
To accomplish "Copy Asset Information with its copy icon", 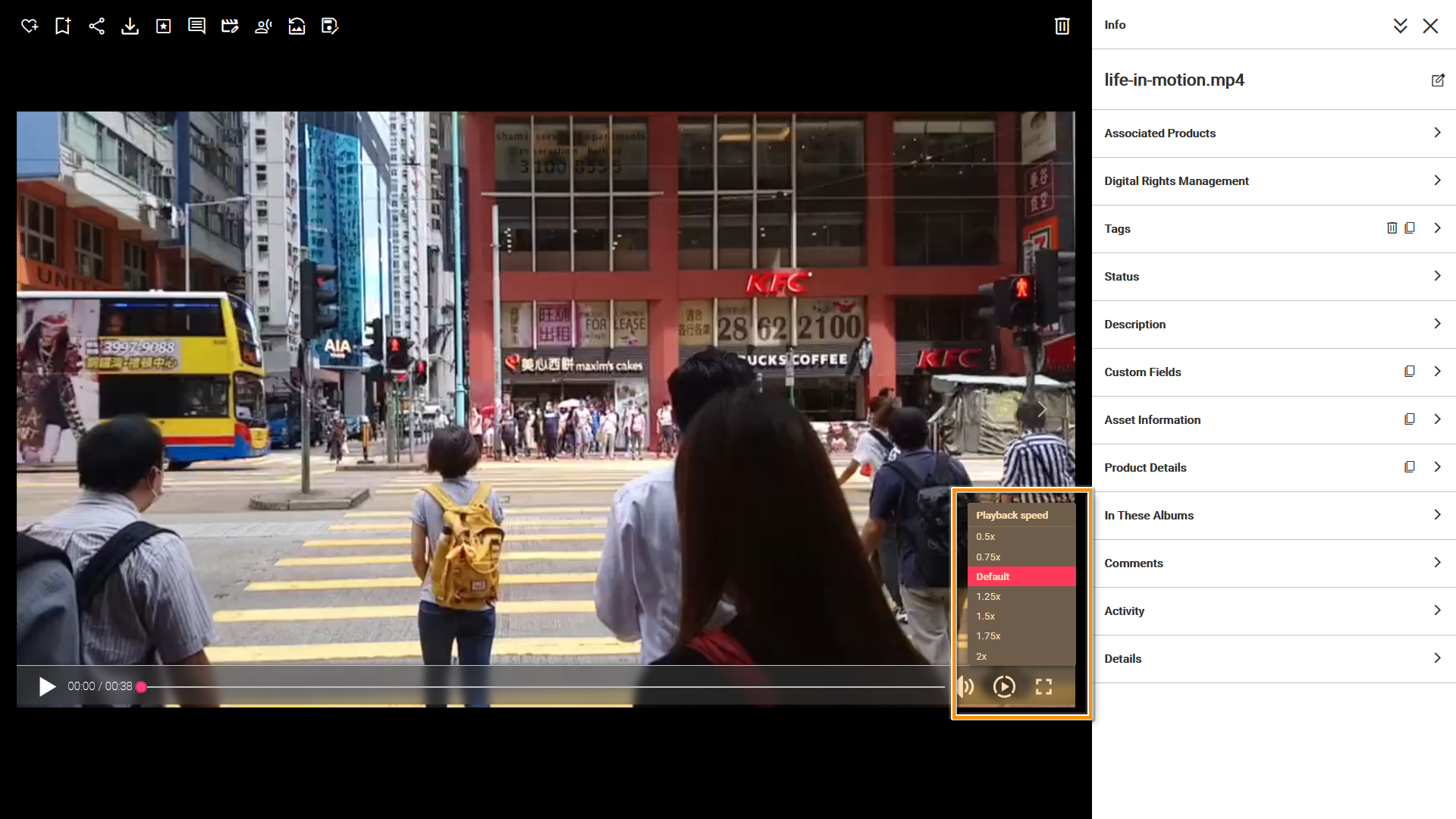I will pyautogui.click(x=1410, y=419).
